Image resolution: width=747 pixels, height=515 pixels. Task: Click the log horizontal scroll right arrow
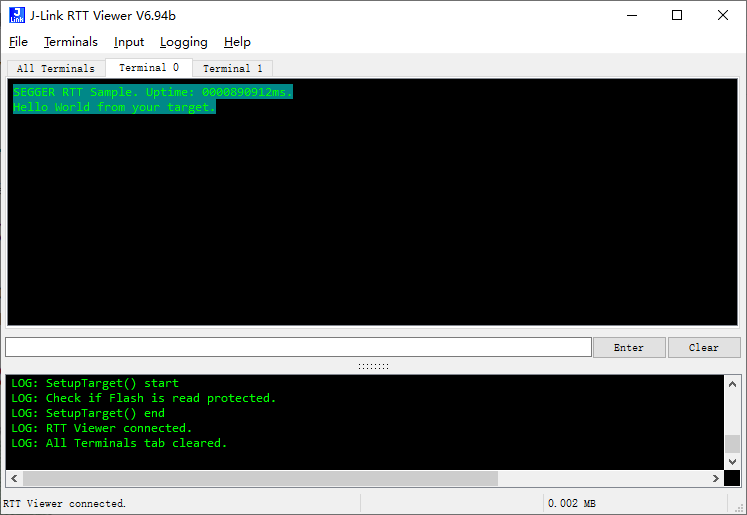[716, 478]
